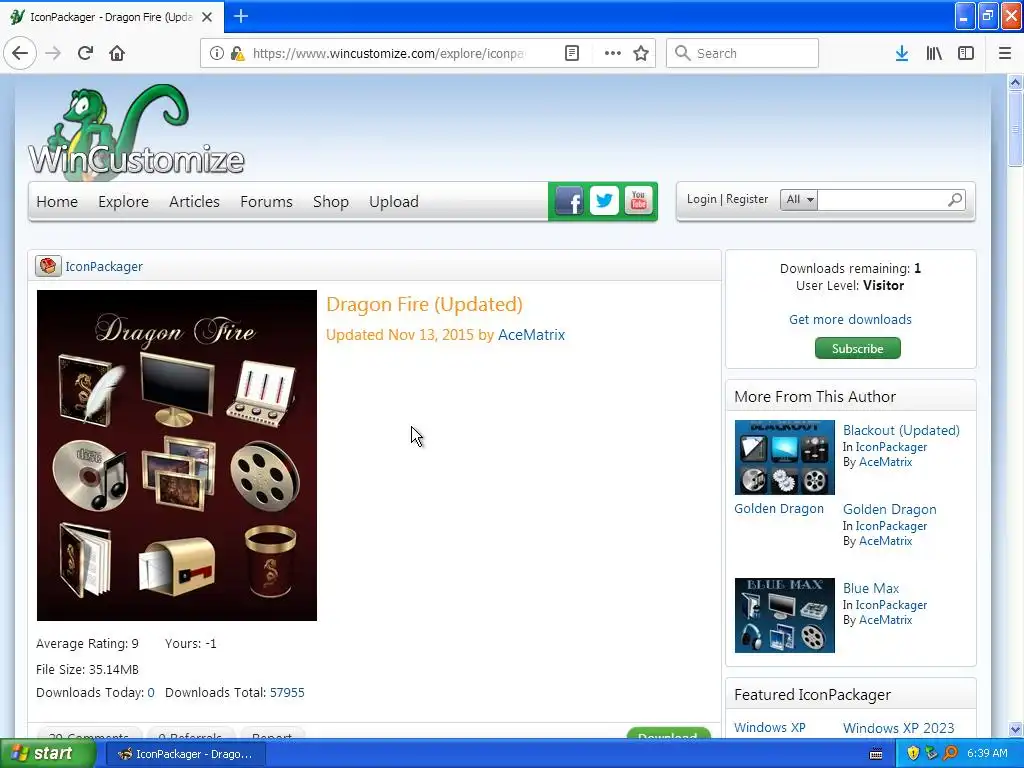Open AceMatrix author profile under title
The width and height of the screenshot is (1024, 768).
click(532, 335)
